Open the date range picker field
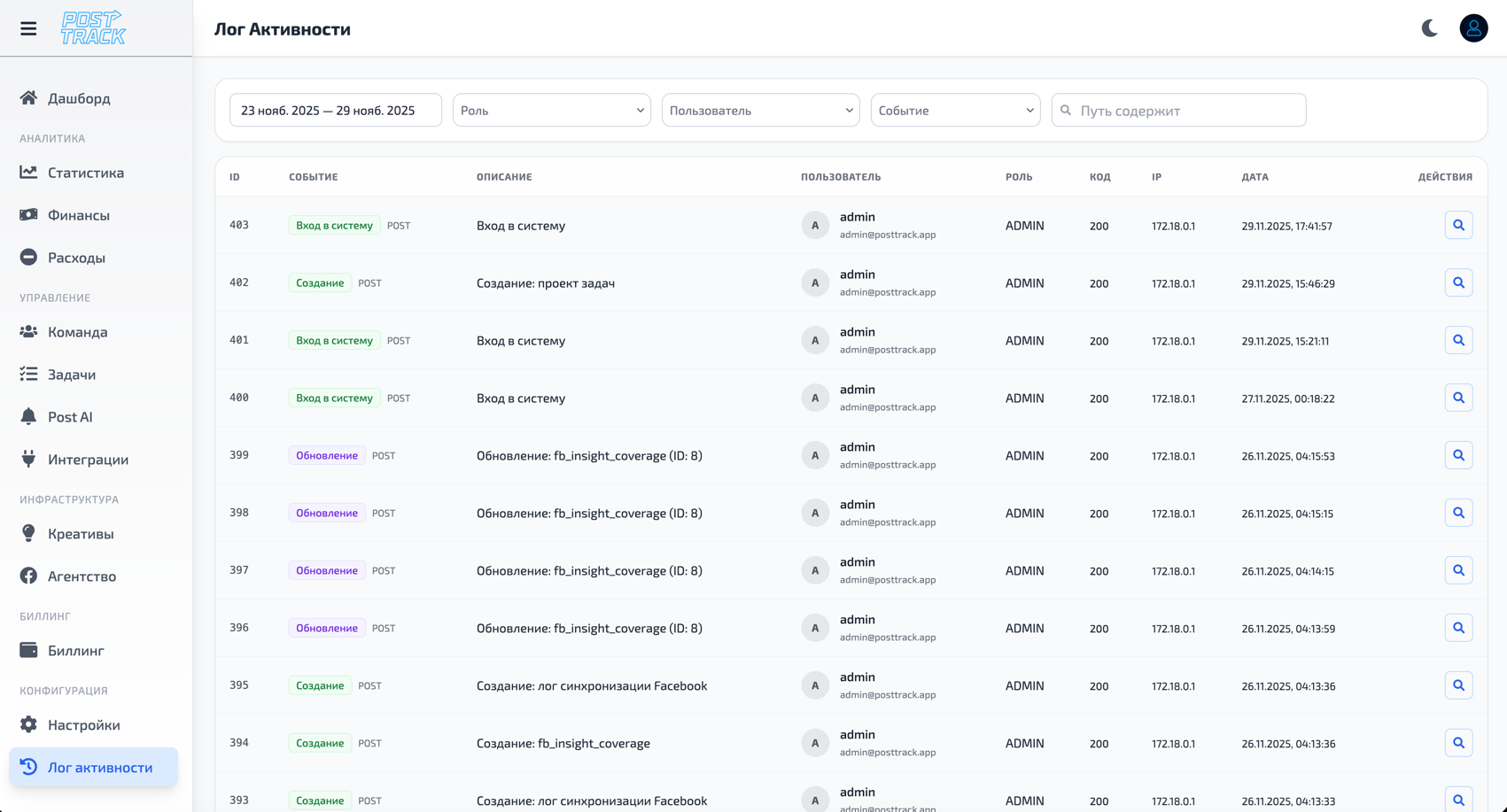 click(335, 111)
